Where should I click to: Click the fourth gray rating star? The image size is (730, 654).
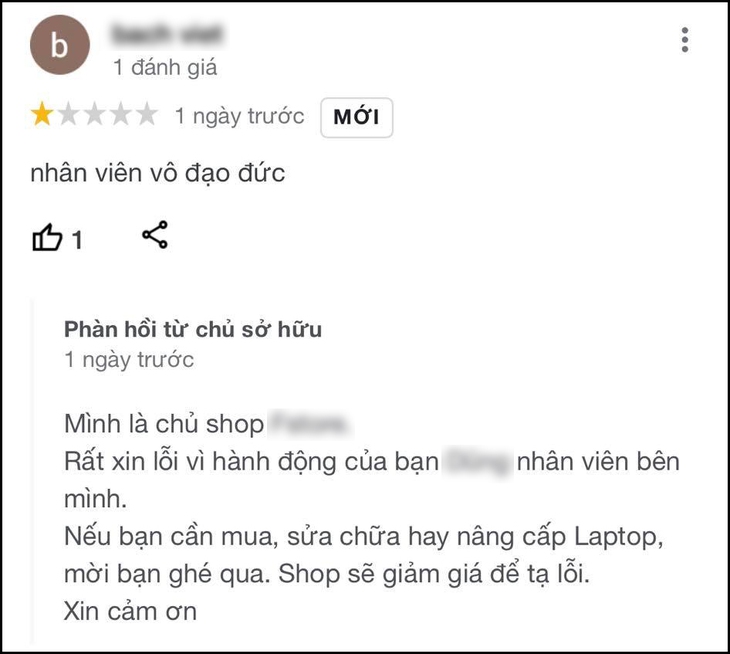pos(121,114)
